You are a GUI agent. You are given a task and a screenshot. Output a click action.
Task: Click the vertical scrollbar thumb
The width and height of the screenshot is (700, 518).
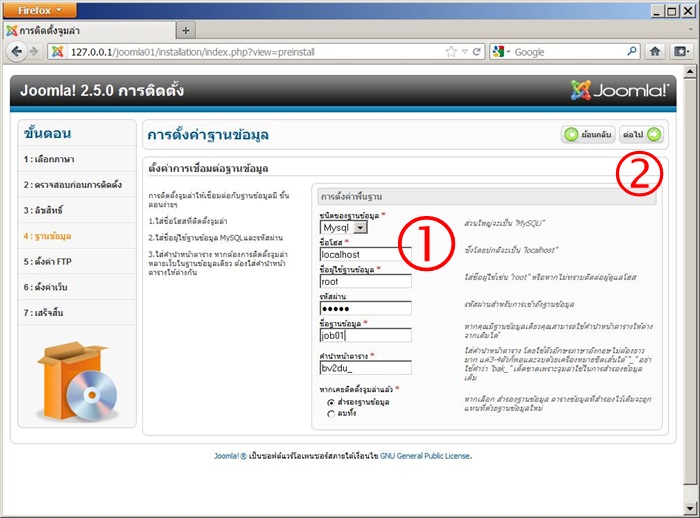click(690, 280)
